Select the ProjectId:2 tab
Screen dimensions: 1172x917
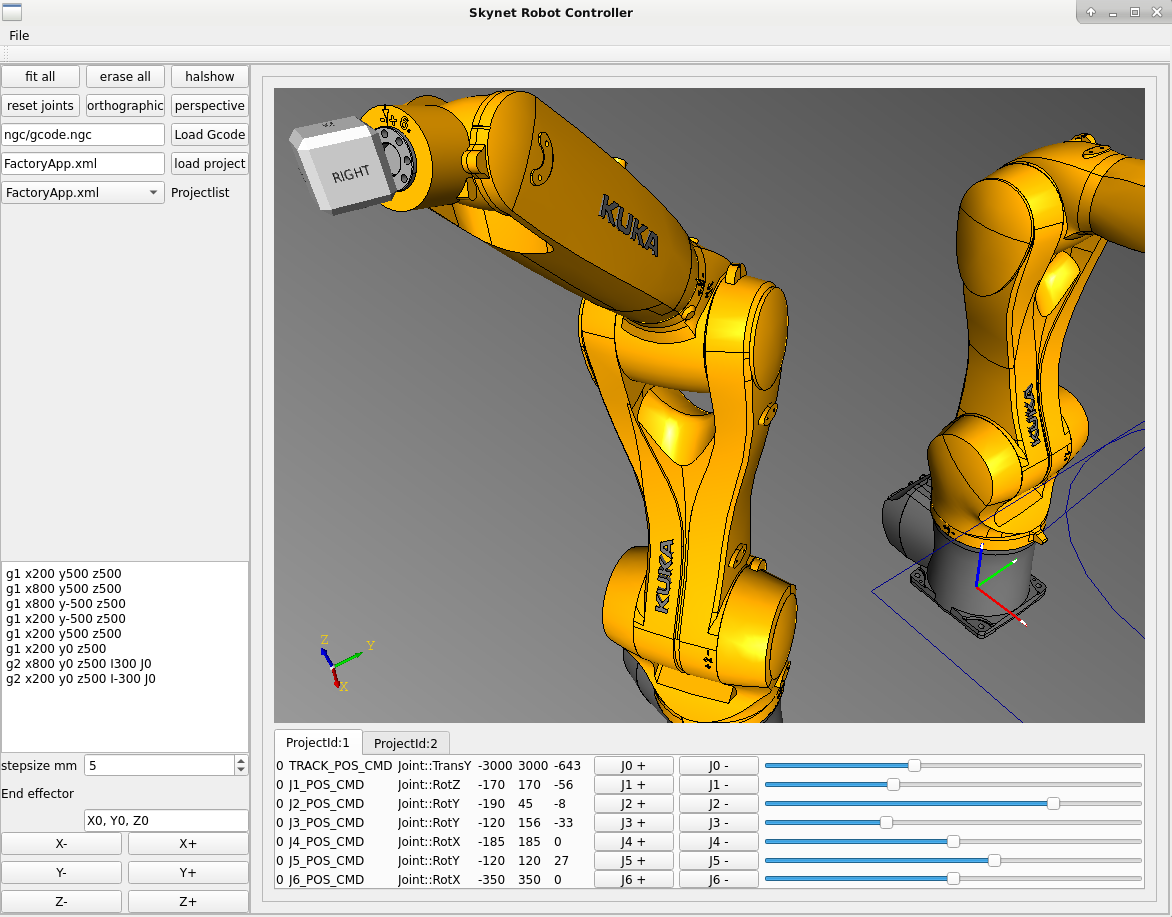point(406,743)
